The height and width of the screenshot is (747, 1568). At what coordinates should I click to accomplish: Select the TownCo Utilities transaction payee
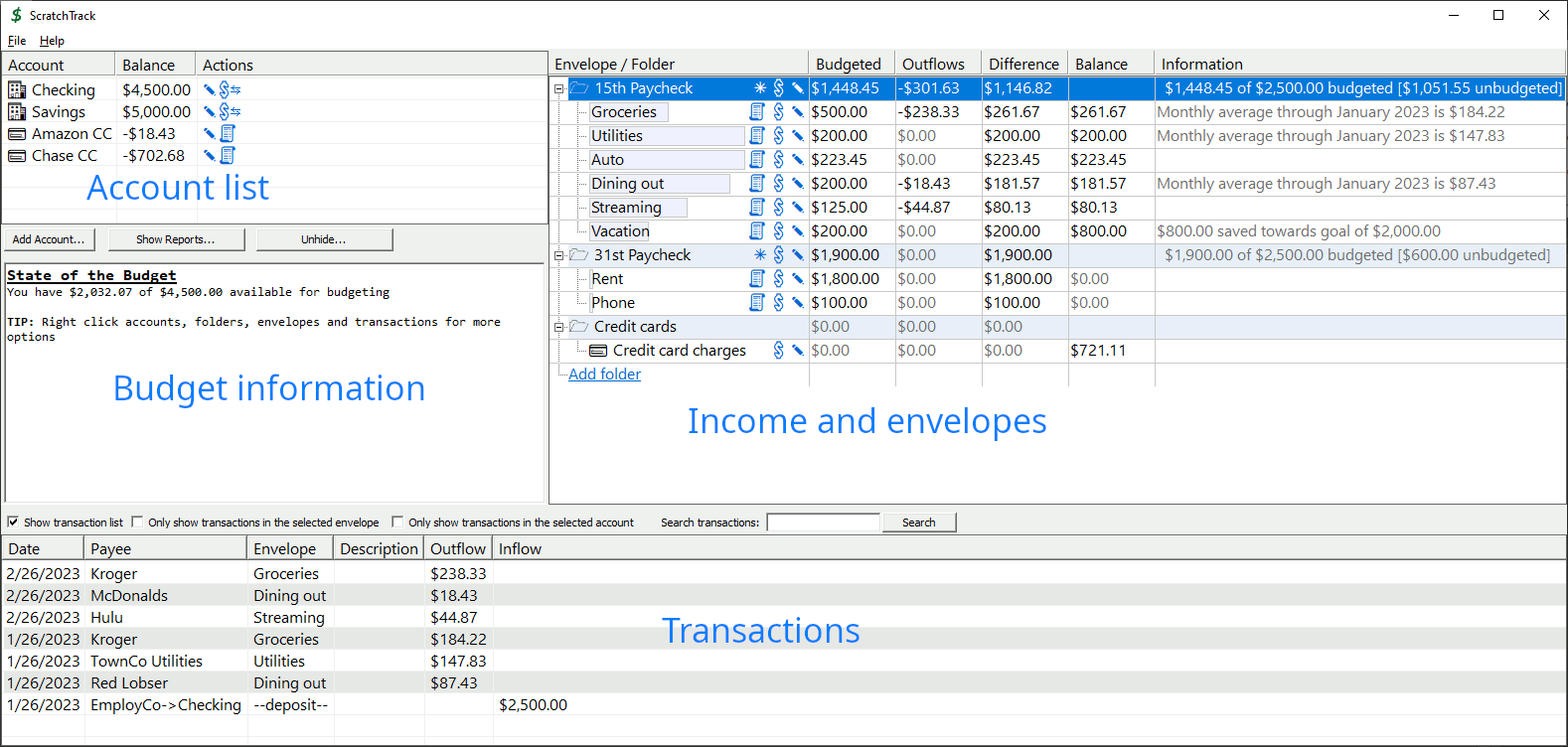pos(146,662)
